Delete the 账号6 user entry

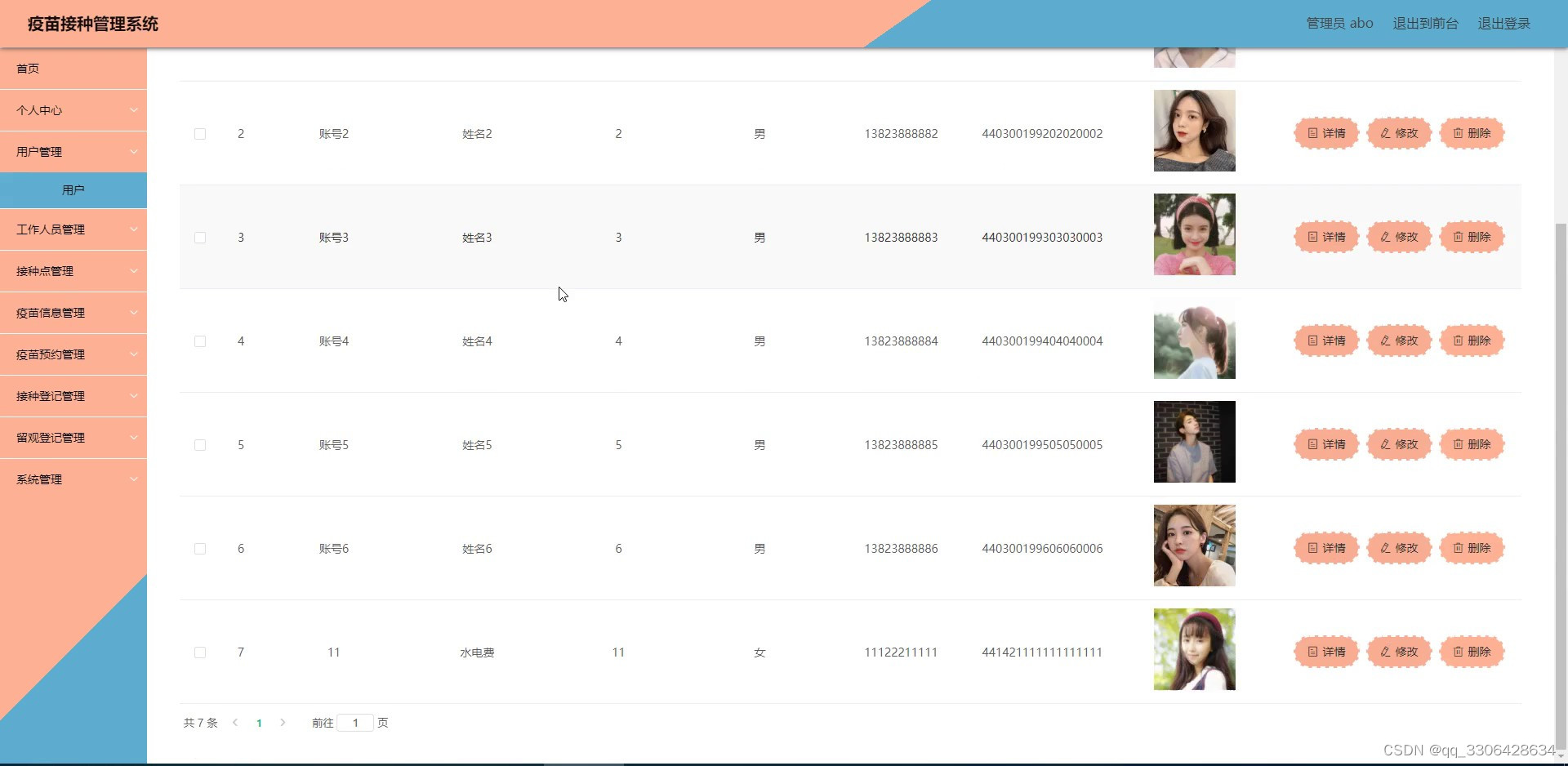pos(1472,548)
